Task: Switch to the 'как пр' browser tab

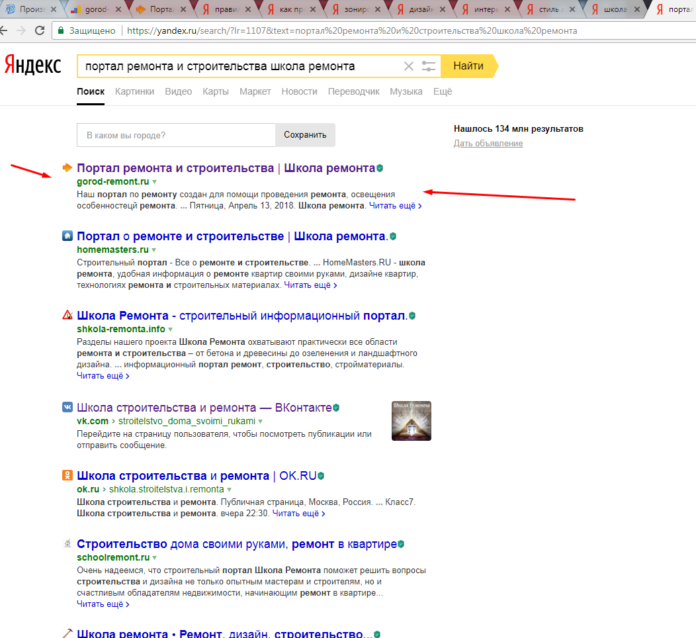Action: pyautogui.click(x=292, y=9)
